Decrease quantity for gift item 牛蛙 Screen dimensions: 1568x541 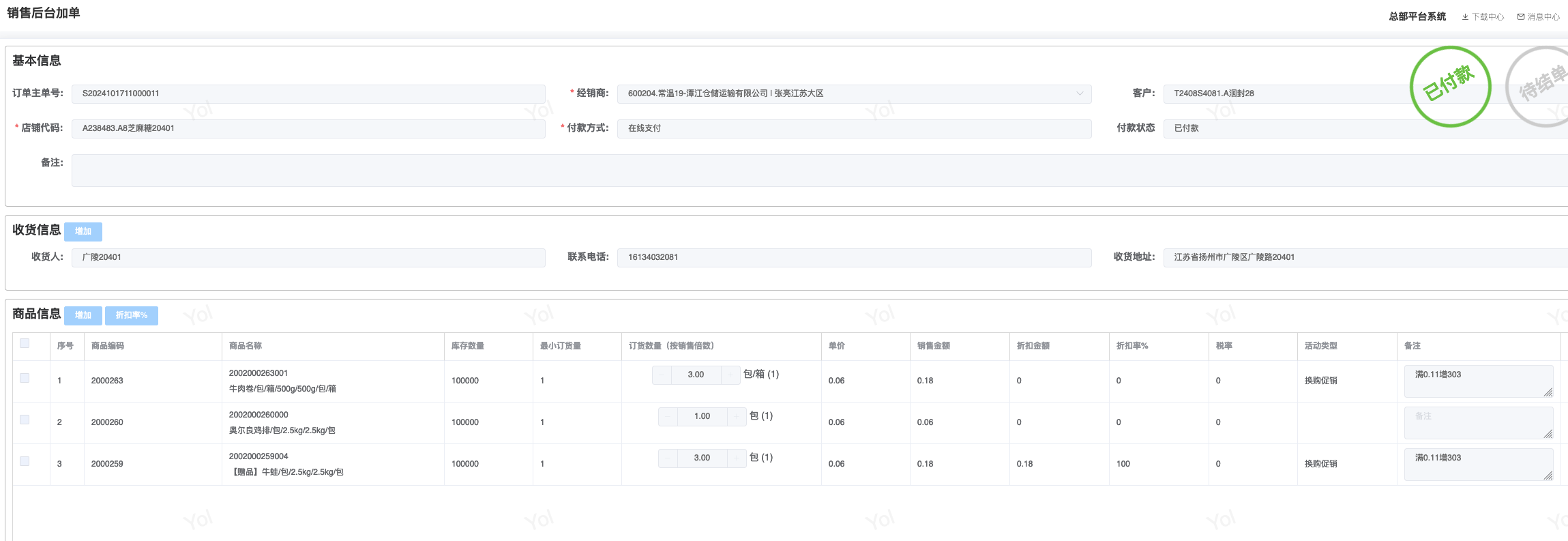pos(668,458)
